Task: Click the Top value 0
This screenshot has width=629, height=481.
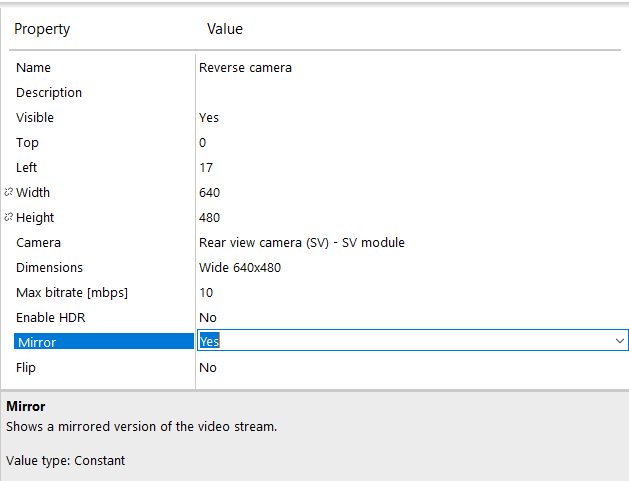Action: (203, 142)
